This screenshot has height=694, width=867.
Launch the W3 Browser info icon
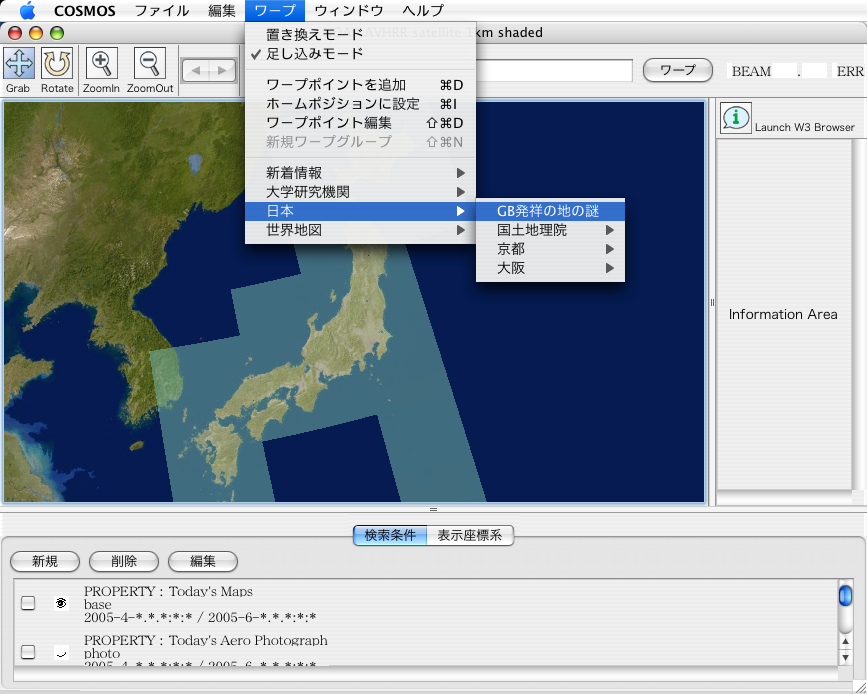pos(735,118)
